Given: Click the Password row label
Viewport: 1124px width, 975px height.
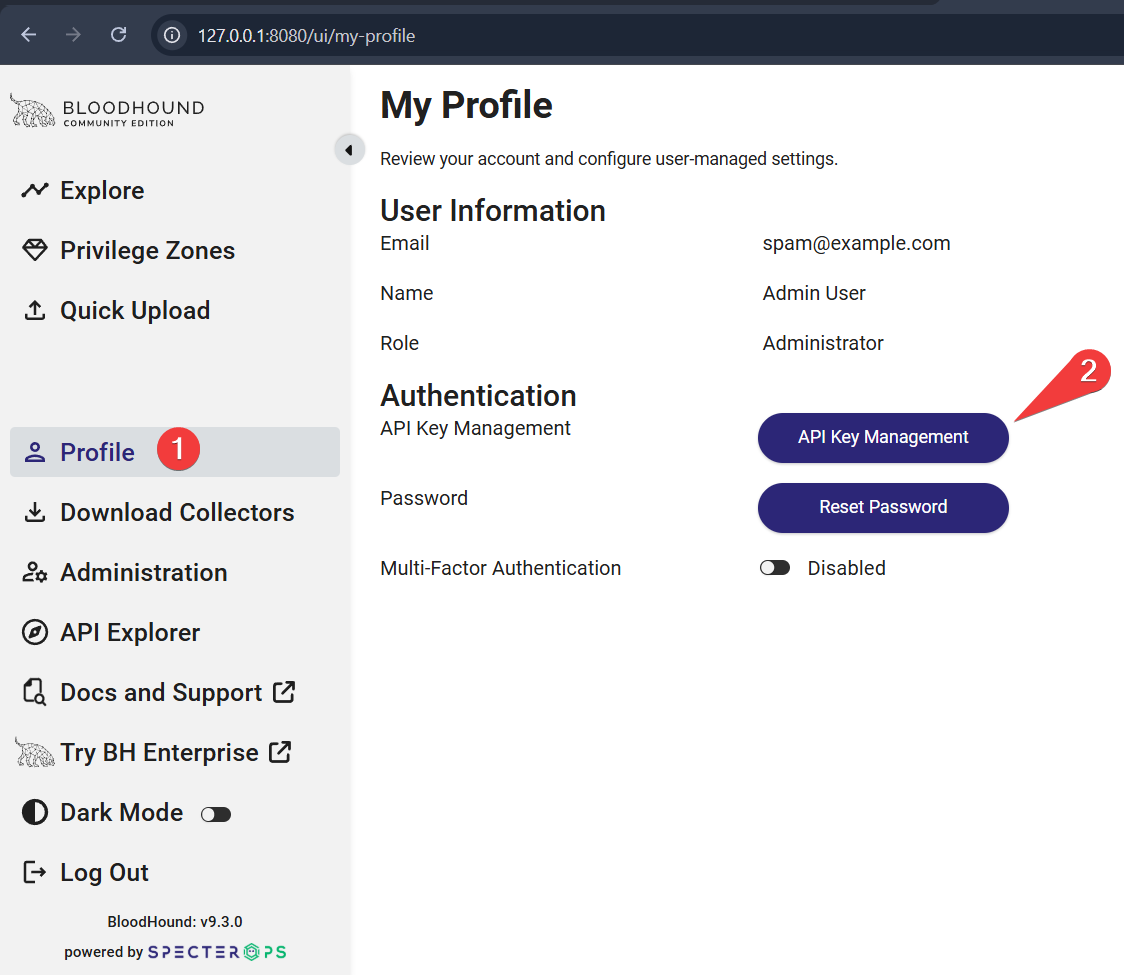Looking at the screenshot, I should (x=424, y=498).
